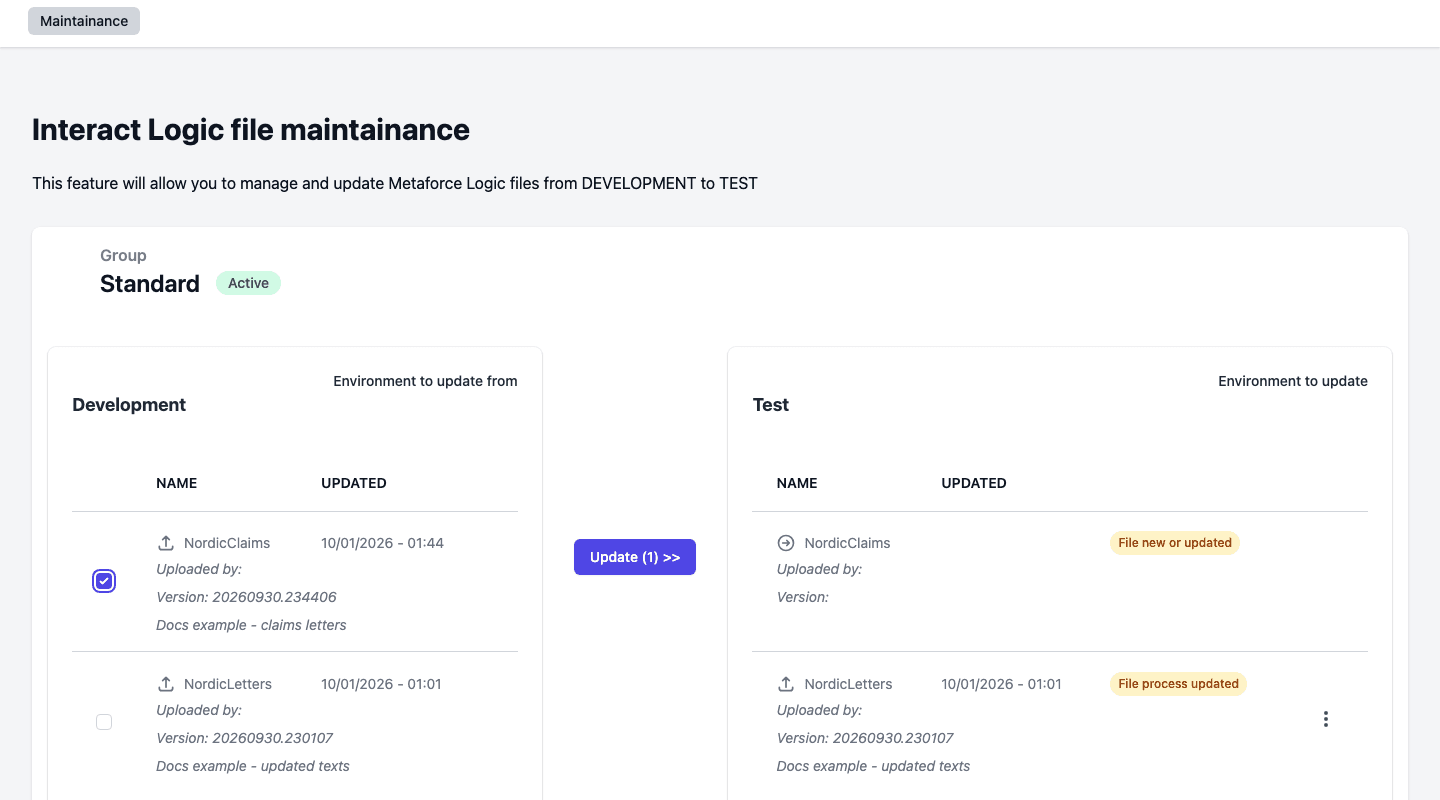
Task: Click the UPDATED column header in Development
Action: point(354,483)
